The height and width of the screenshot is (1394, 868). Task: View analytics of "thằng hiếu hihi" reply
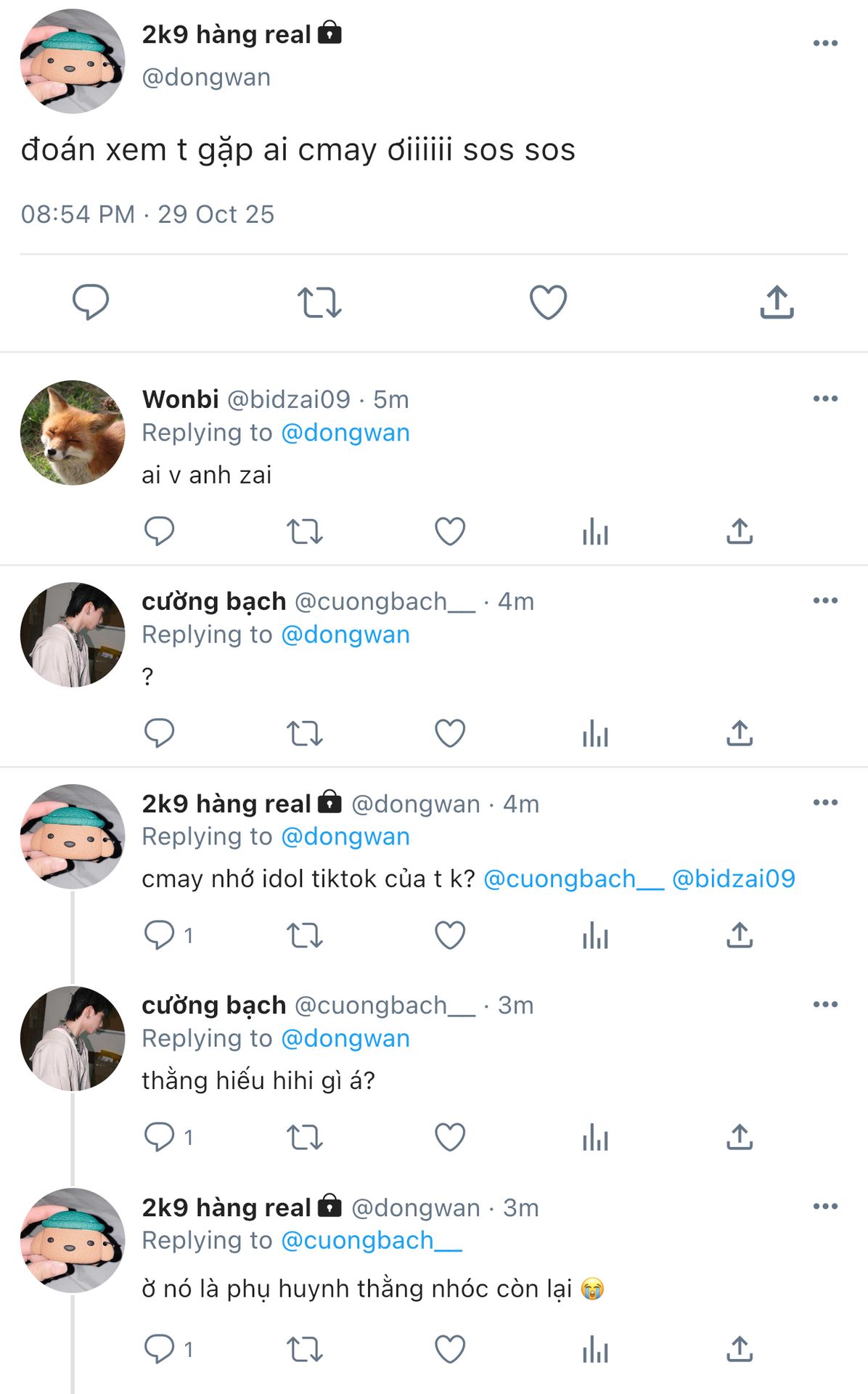(595, 1137)
